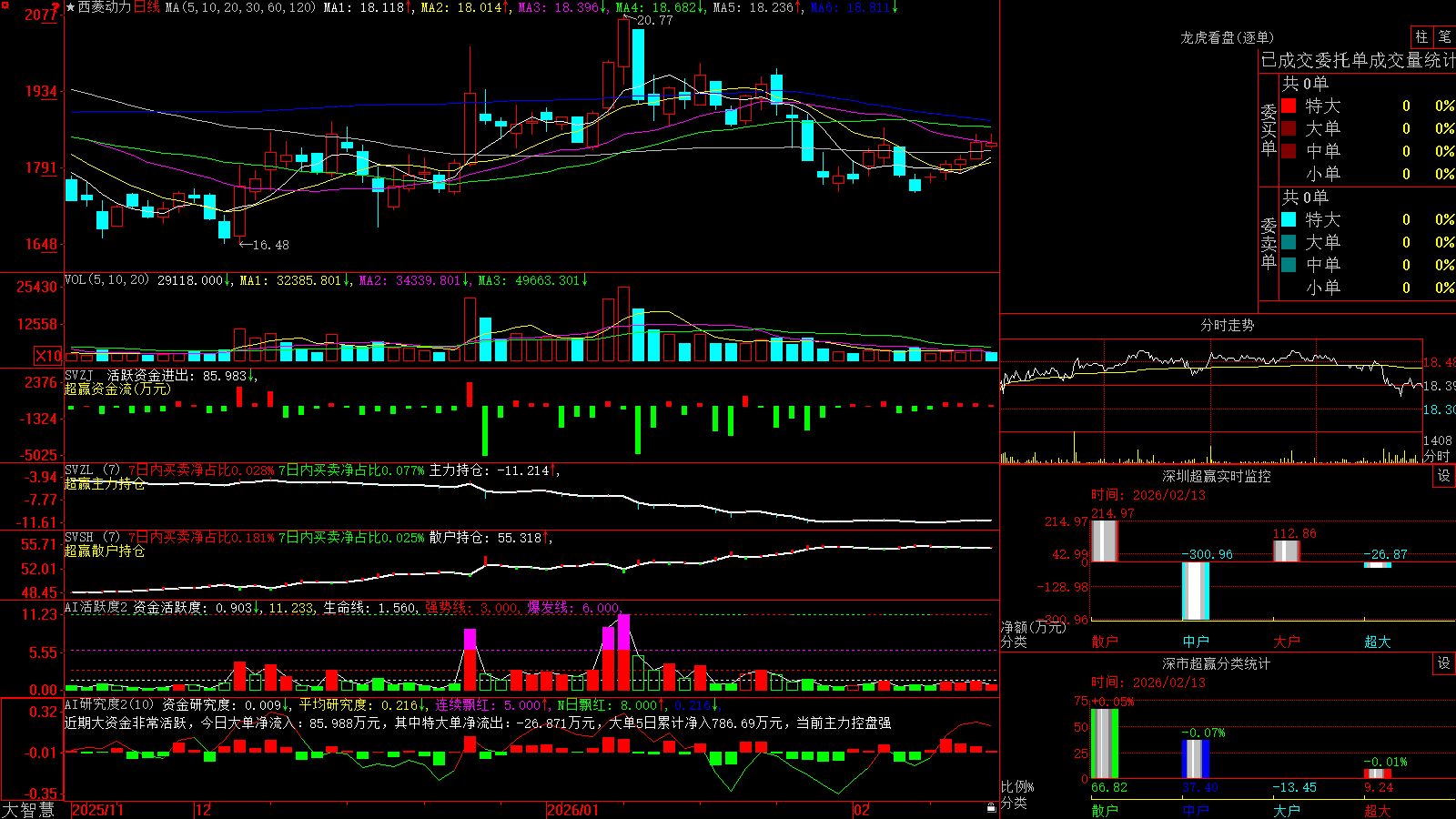The width and height of the screenshot is (1456, 819).
Task: Click the green 66.82 散户 bar in 深市超赢分类统计
Action: [x=1104, y=743]
